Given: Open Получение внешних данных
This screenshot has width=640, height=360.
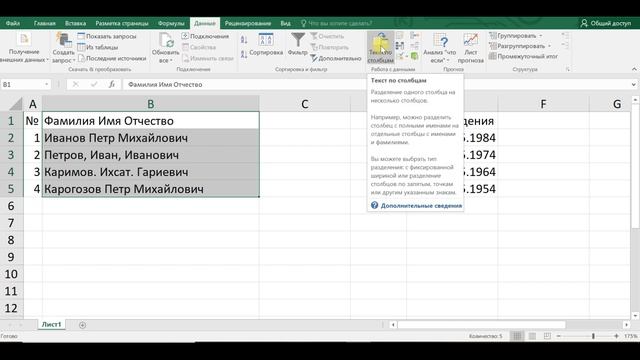Looking at the screenshot, I should point(24,48).
